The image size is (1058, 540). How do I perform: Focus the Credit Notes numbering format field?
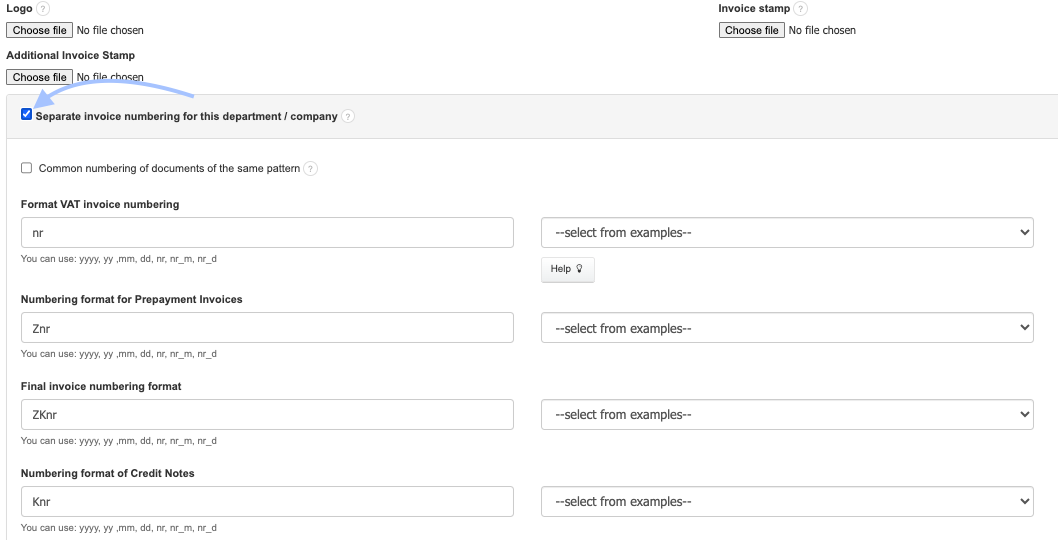click(267, 501)
